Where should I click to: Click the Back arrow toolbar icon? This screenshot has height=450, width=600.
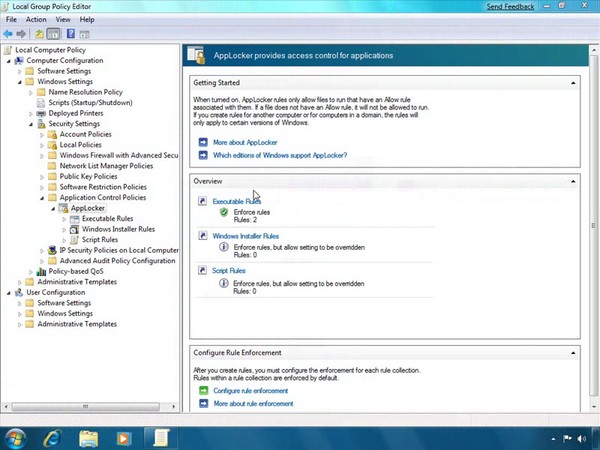click(8, 34)
